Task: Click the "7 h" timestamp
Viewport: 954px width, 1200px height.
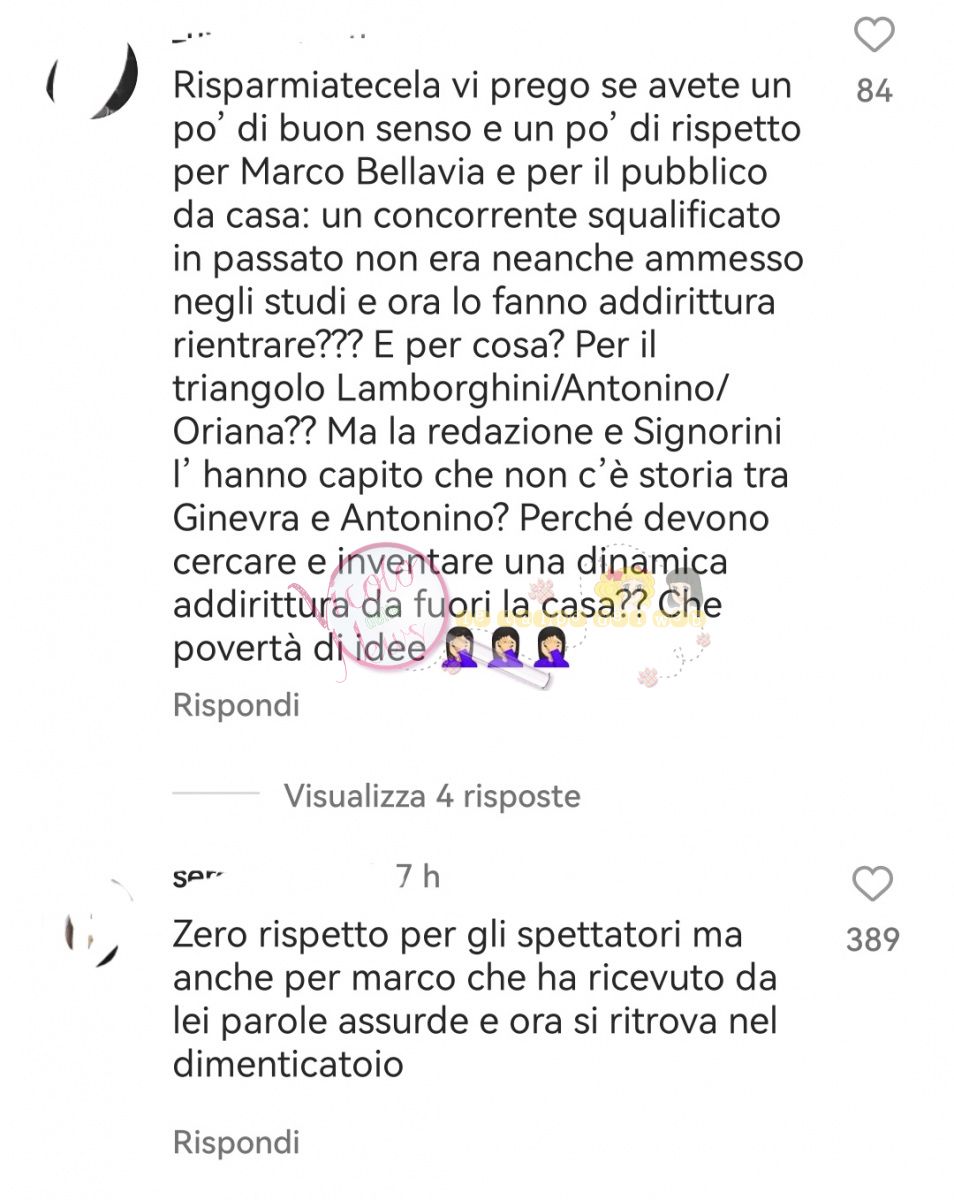Action: pyautogui.click(x=418, y=877)
